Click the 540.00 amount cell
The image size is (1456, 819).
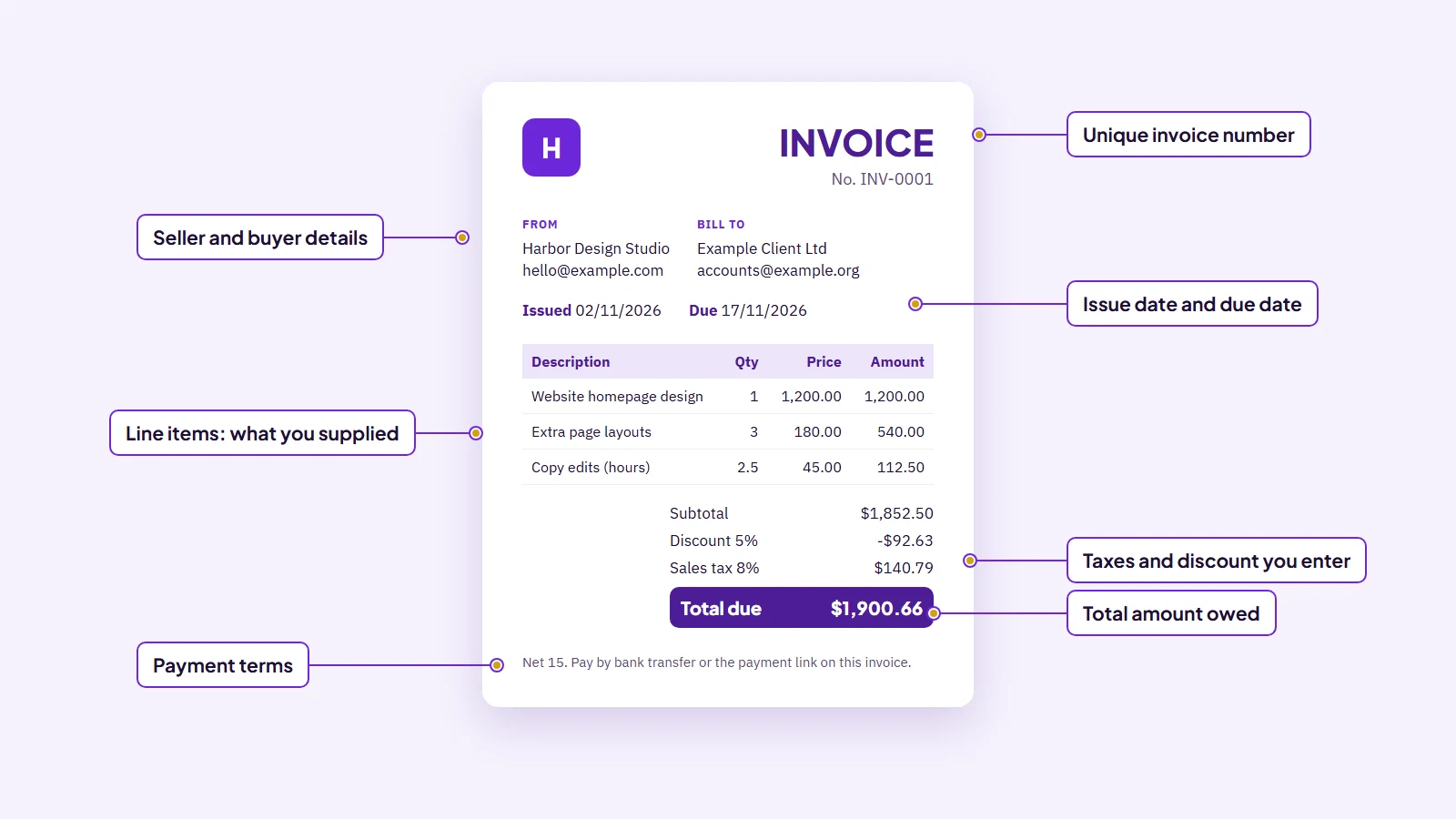point(901,432)
